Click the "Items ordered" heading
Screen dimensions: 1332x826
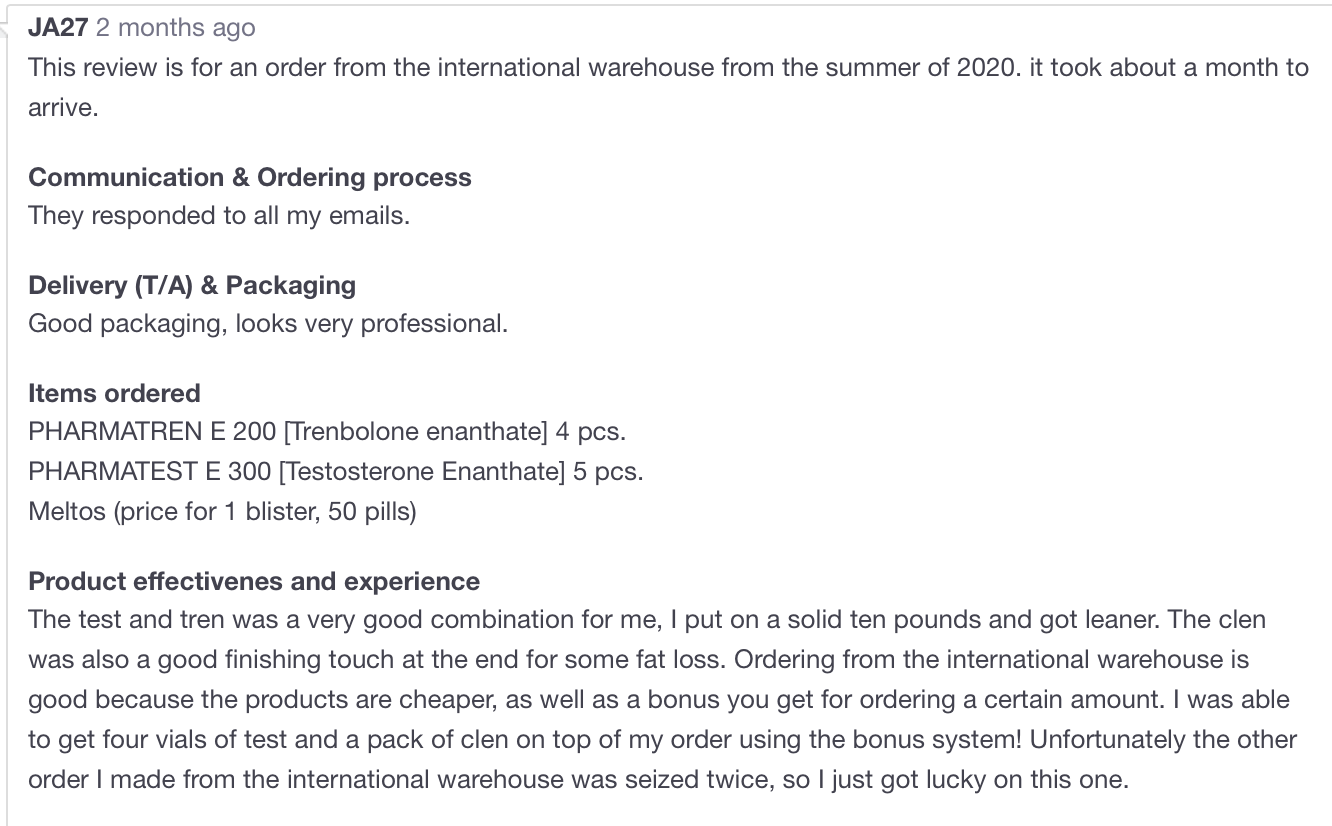(114, 393)
